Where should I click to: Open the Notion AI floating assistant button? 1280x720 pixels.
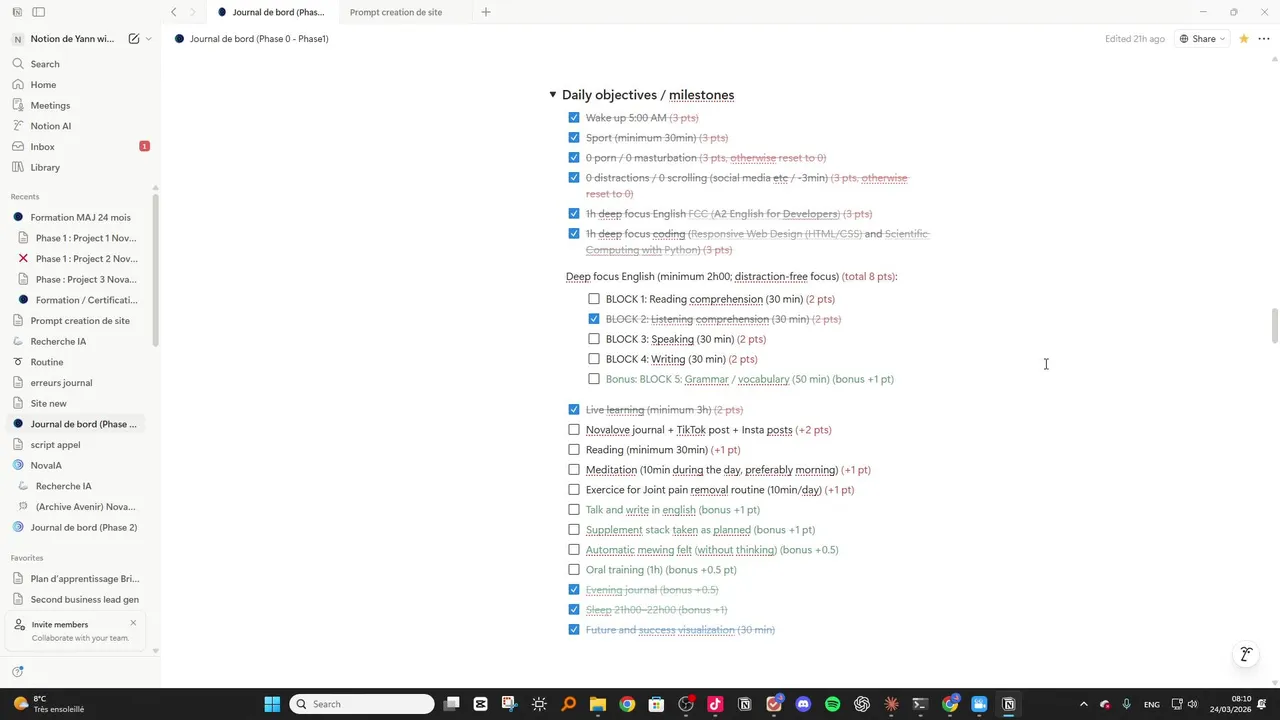1246,655
